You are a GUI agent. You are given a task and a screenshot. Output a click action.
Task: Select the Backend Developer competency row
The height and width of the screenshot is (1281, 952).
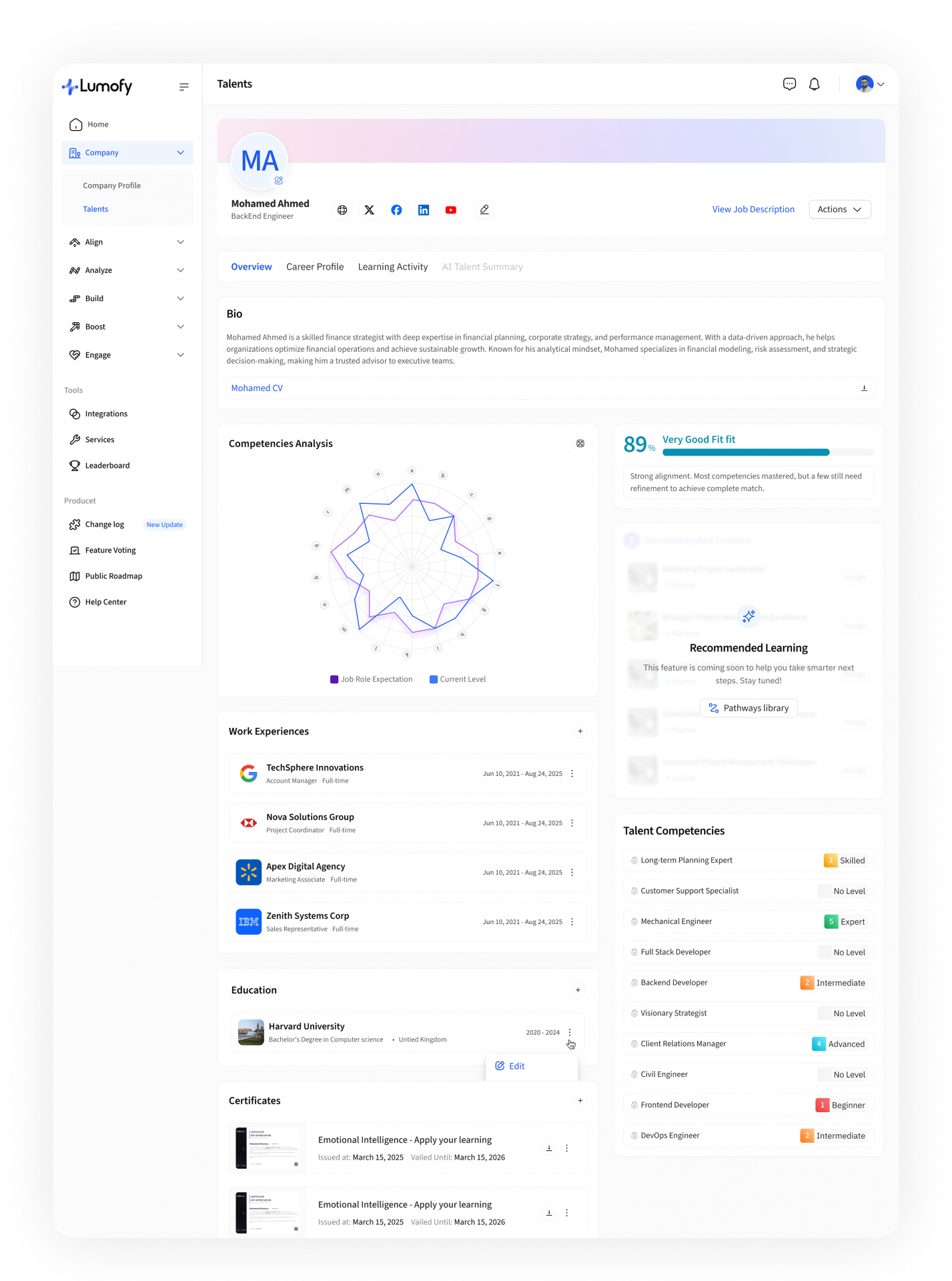[749, 983]
